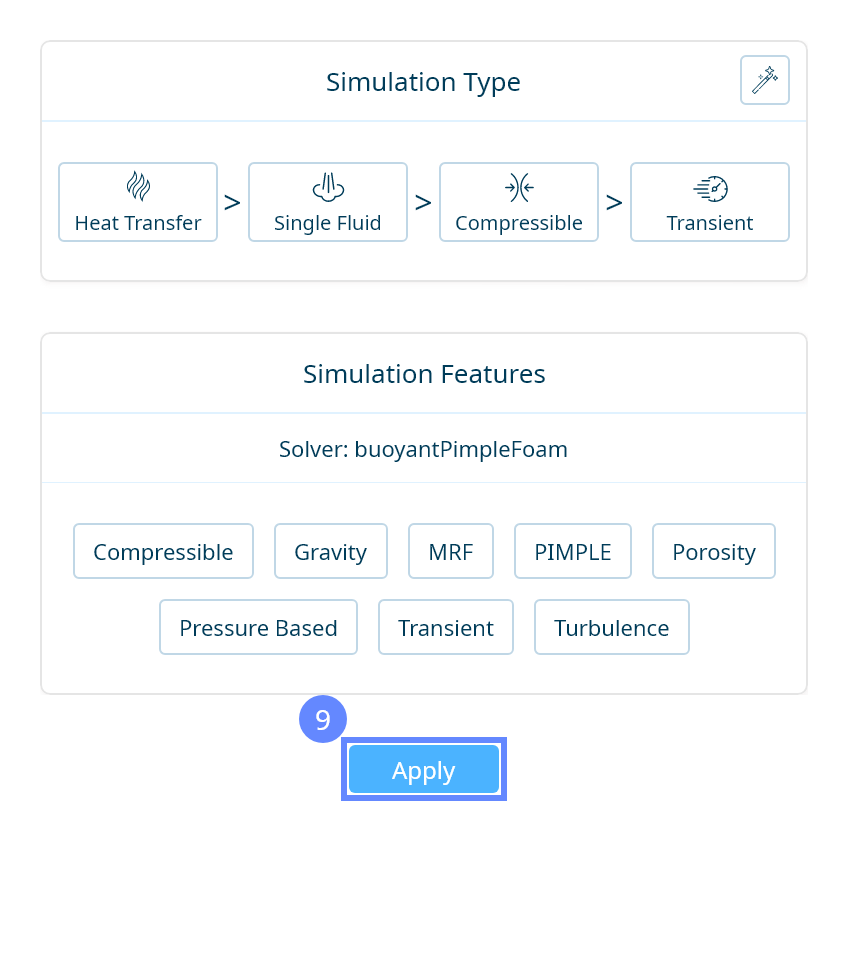This screenshot has width=848, height=980.
Task: Click the Simulation Type heading
Action: tap(423, 82)
